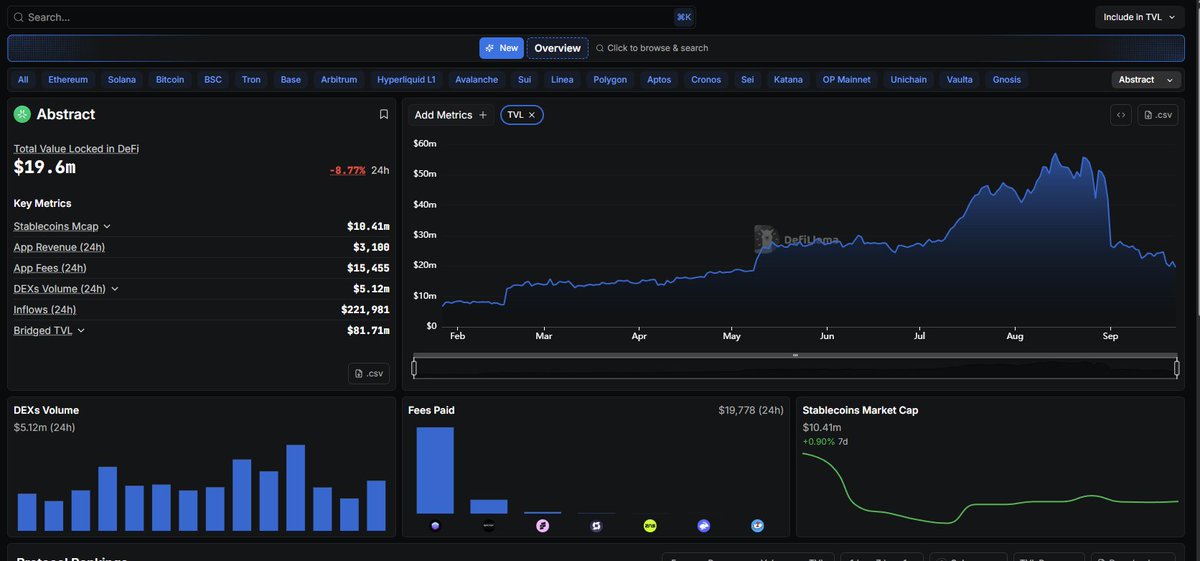
Task: Open the Sei chain tab
Action: point(747,80)
